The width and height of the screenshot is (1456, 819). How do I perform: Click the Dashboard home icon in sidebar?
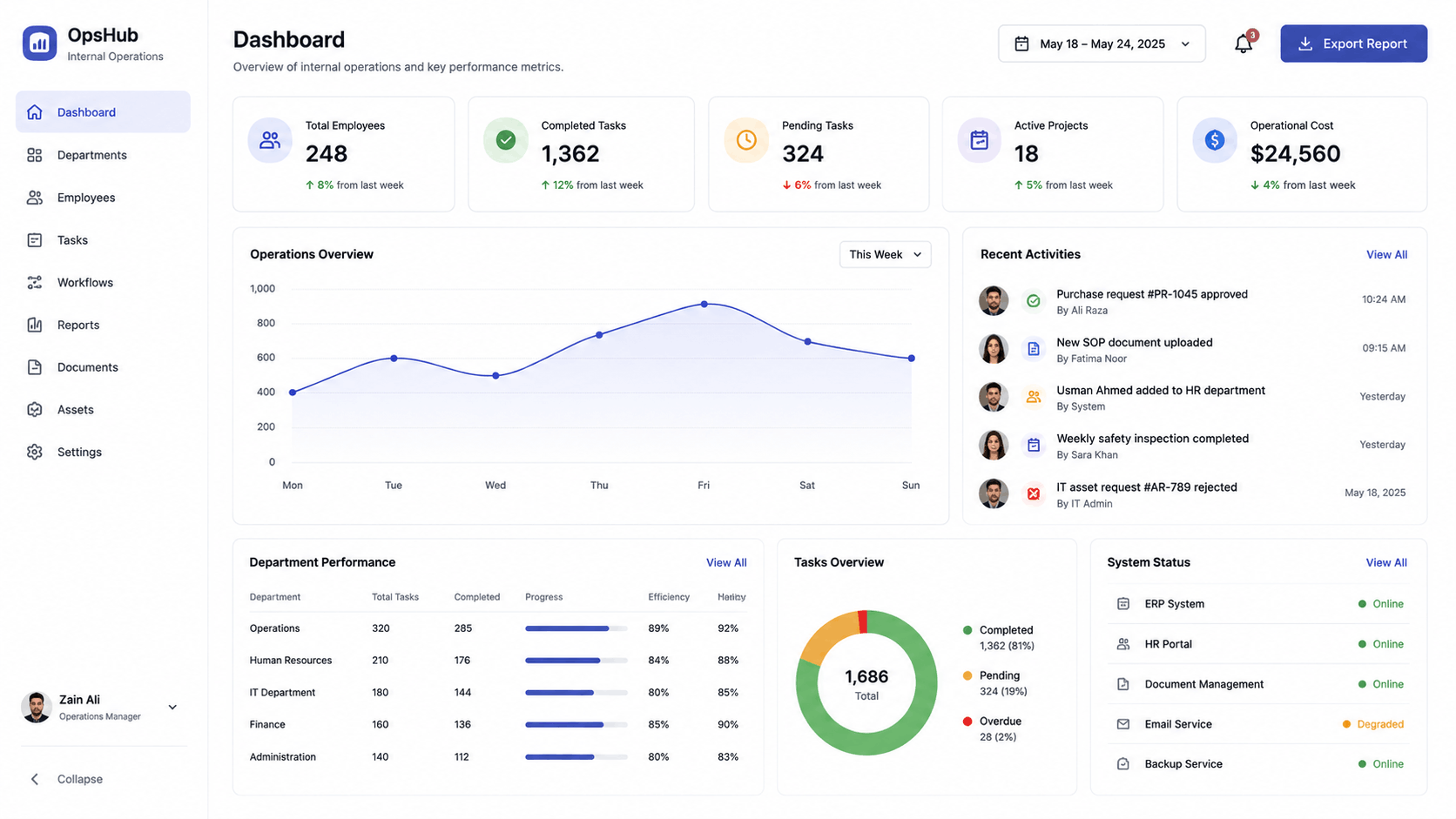pyautogui.click(x=35, y=112)
